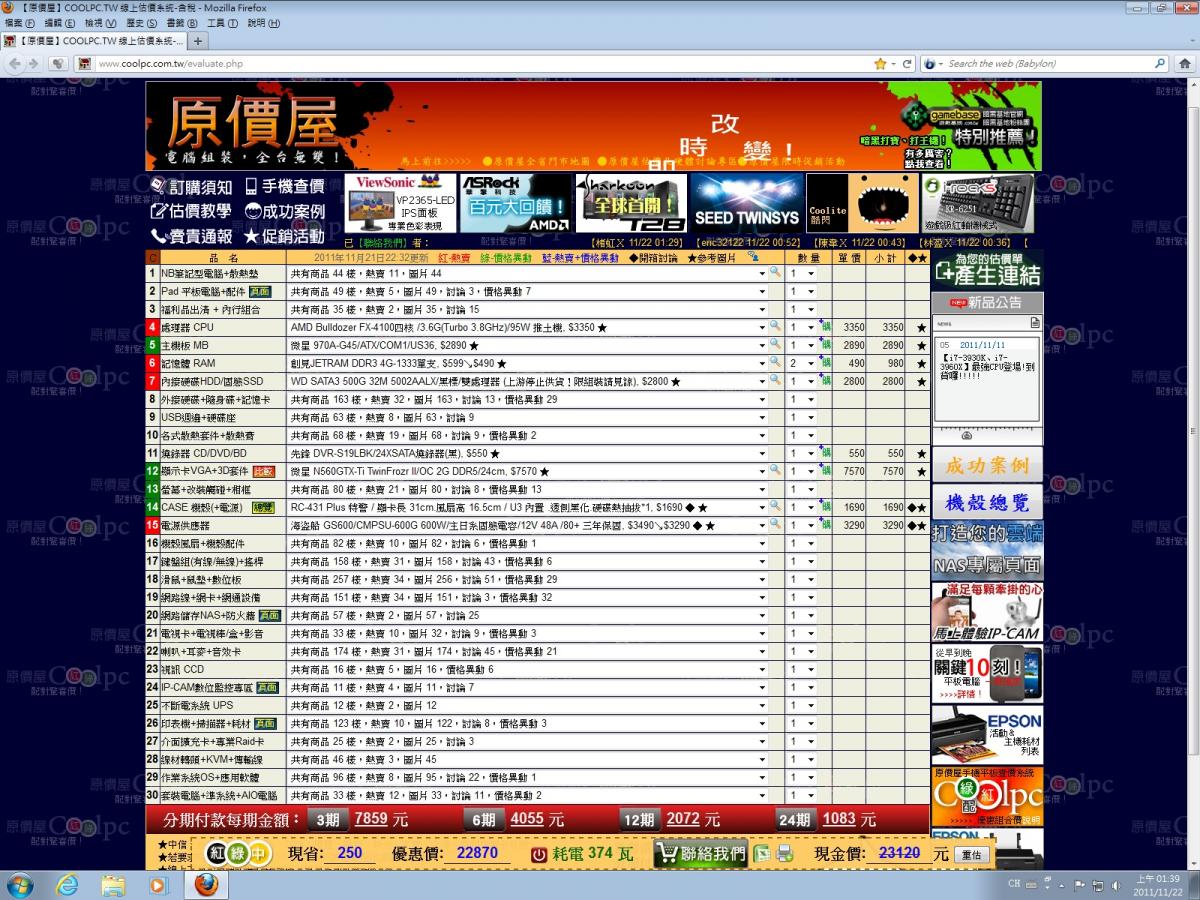Image resolution: width=1200 pixels, height=900 pixels.
Task: Open the 電源供應器 product selection dropdown
Action: pyautogui.click(x=762, y=525)
